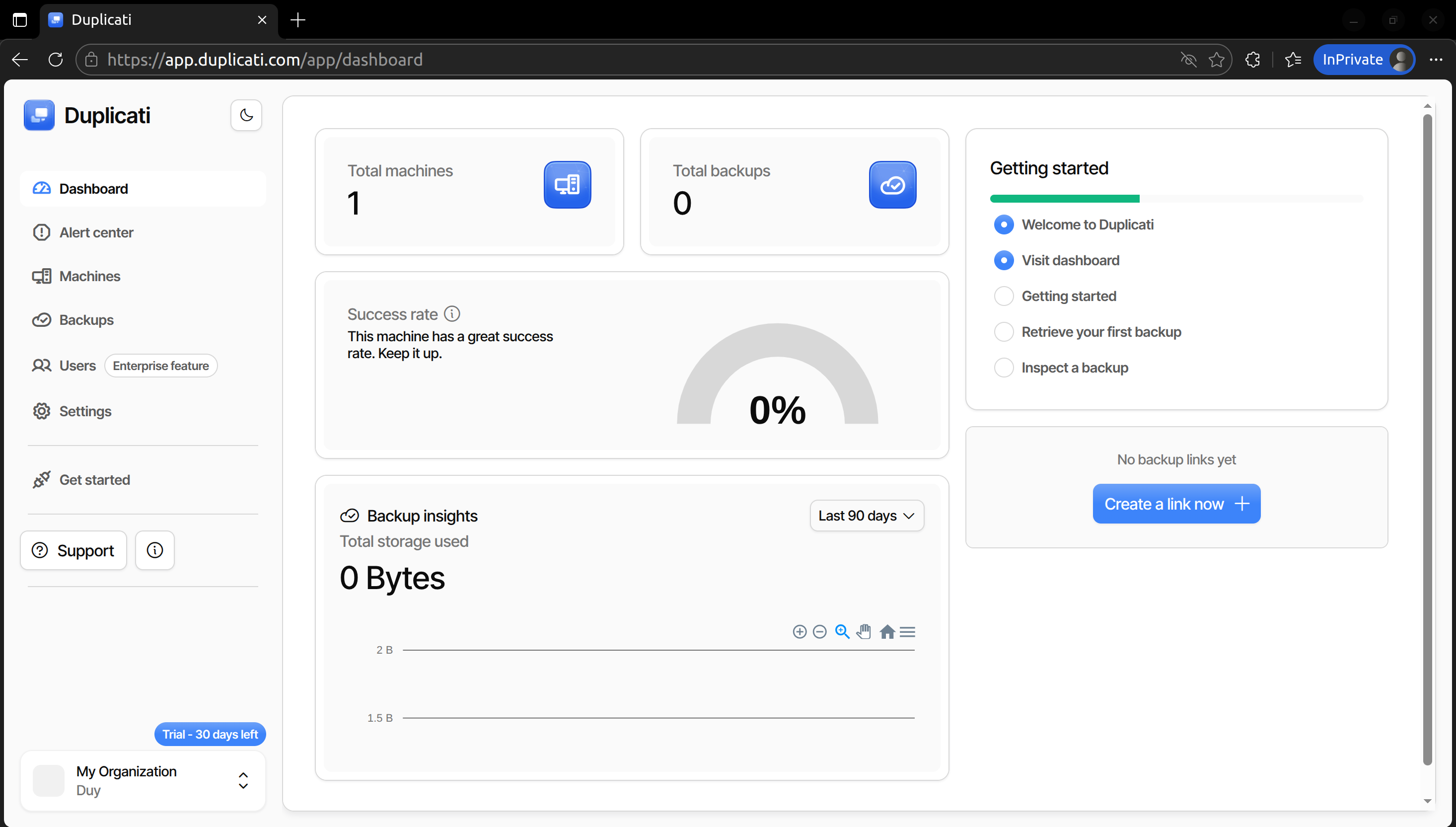This screenshot has width=1456, height=827.
Task: Expand the My Organization switcher
Action: 243,780
